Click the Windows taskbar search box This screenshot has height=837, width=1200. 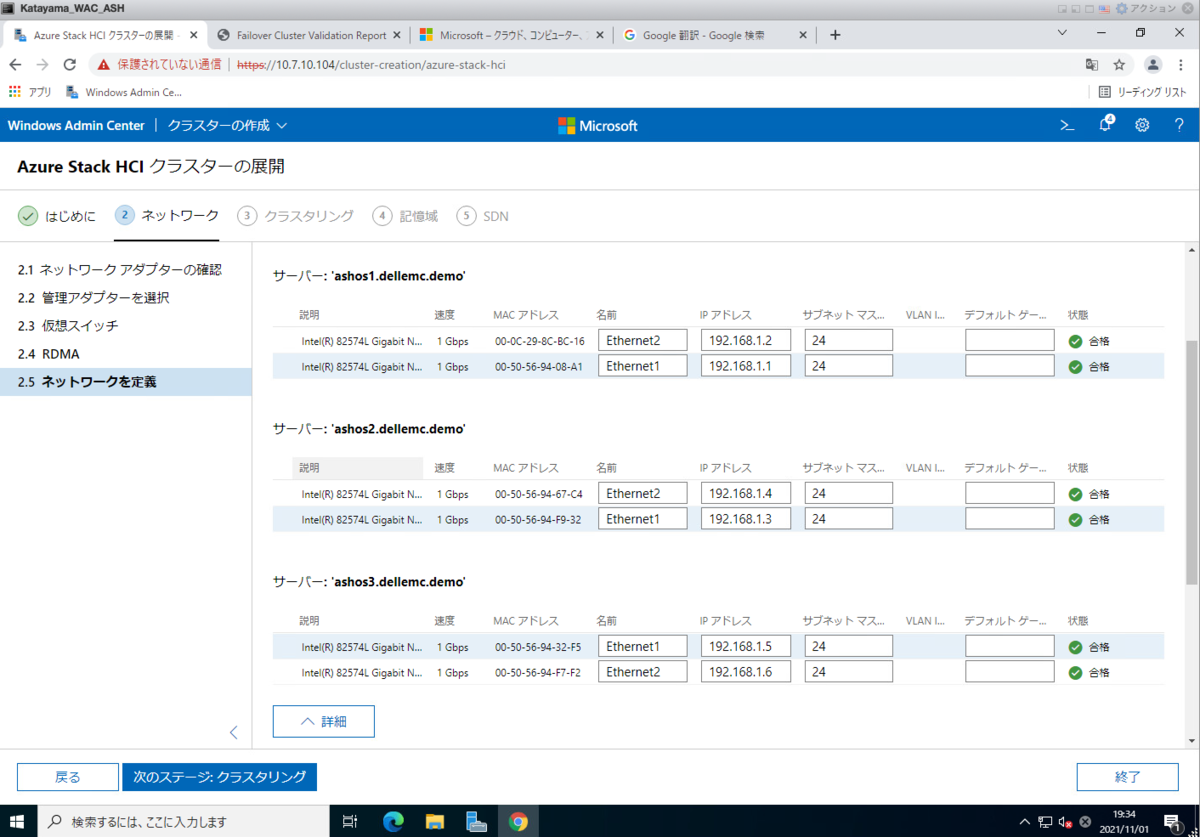click(183, 822)
